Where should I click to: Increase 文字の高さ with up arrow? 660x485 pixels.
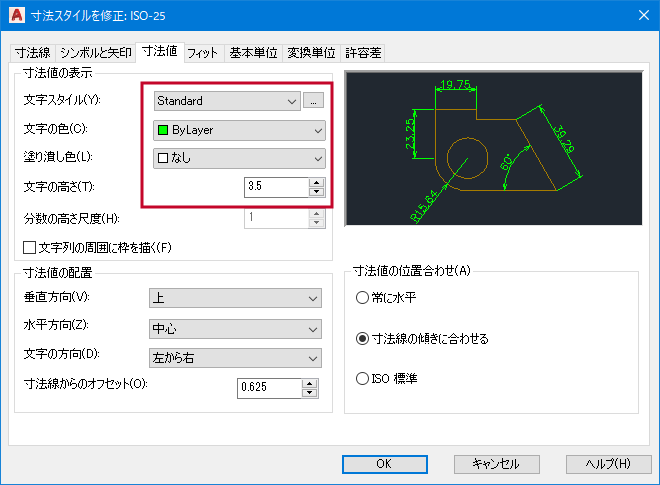pyautogui.click(x=317, y=182)
